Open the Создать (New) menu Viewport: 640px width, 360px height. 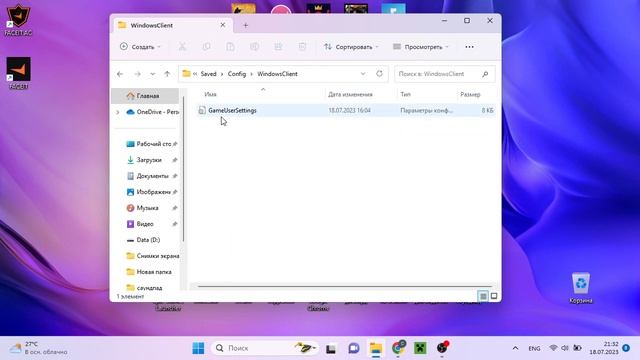[x=140, y=47]
